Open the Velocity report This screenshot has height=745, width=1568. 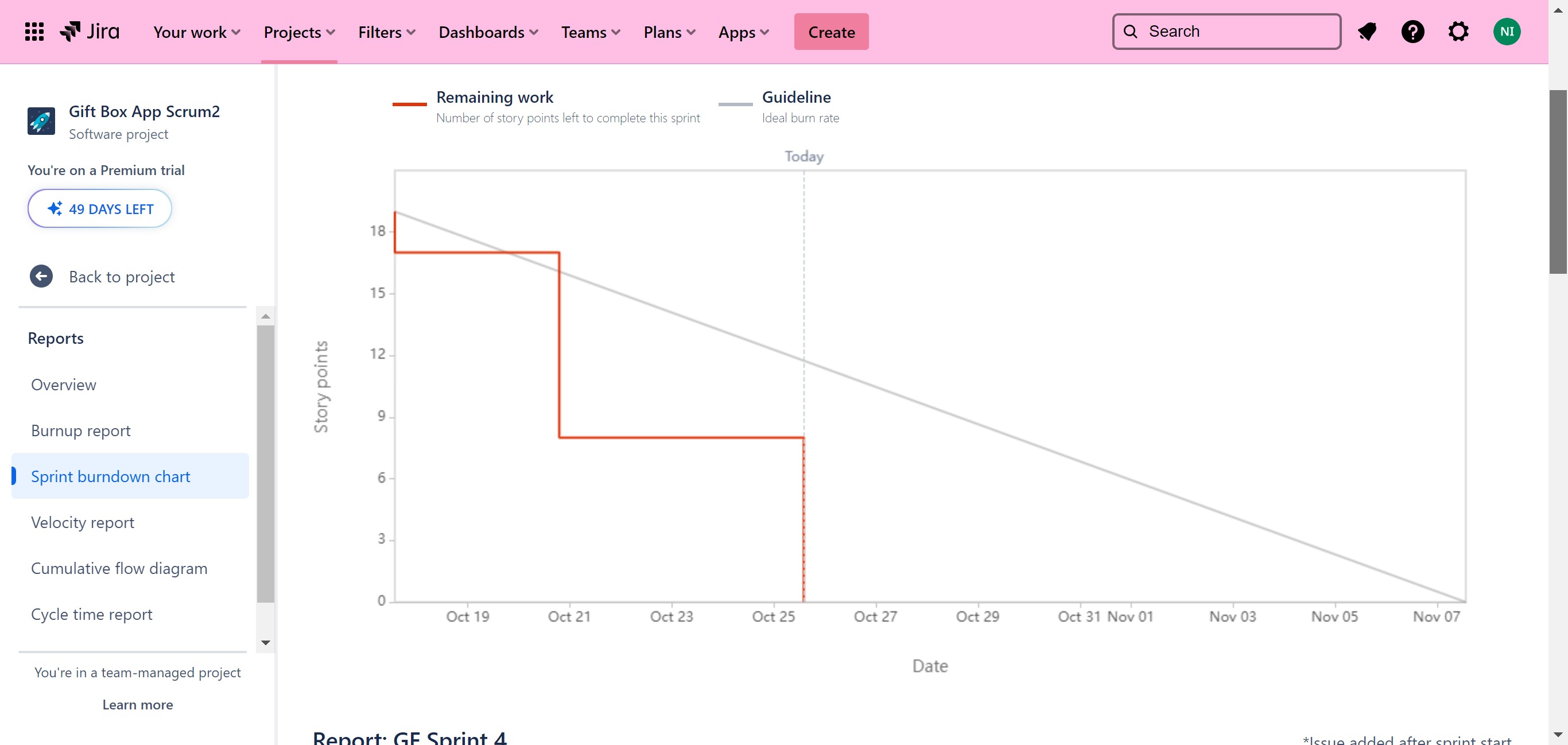click(83, 522)
